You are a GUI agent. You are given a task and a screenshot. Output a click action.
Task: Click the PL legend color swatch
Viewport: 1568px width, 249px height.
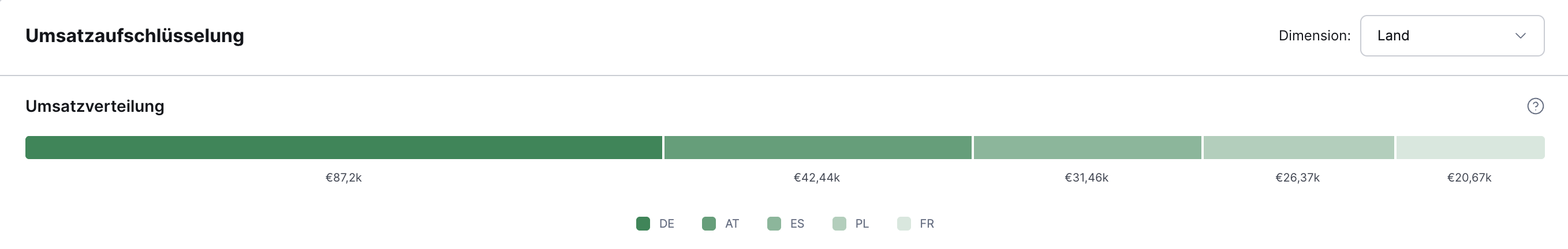tap(839, 224)
